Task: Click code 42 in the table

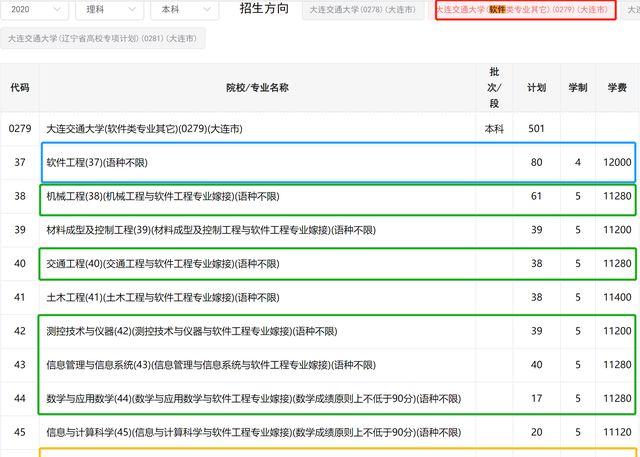Action: (x=20, y=331)
